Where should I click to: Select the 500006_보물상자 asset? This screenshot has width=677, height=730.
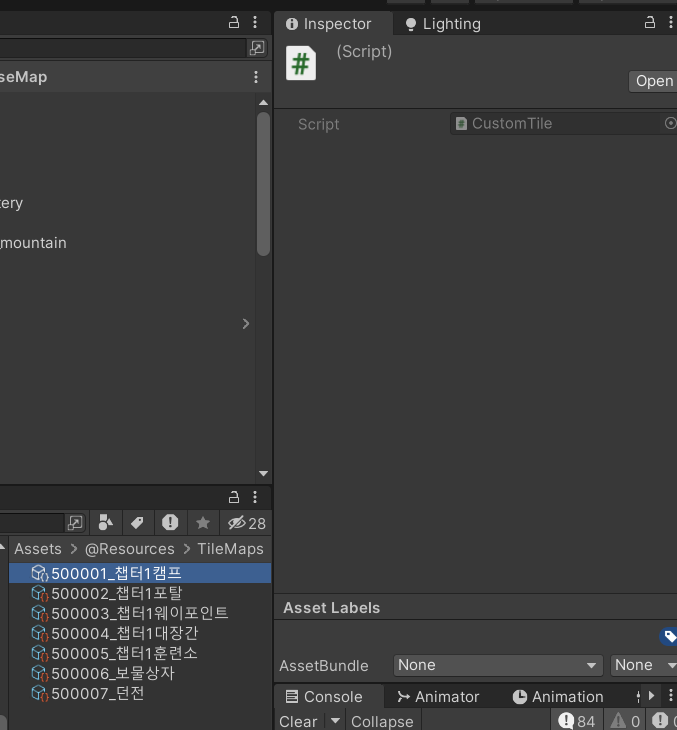[x=140, y=673]
